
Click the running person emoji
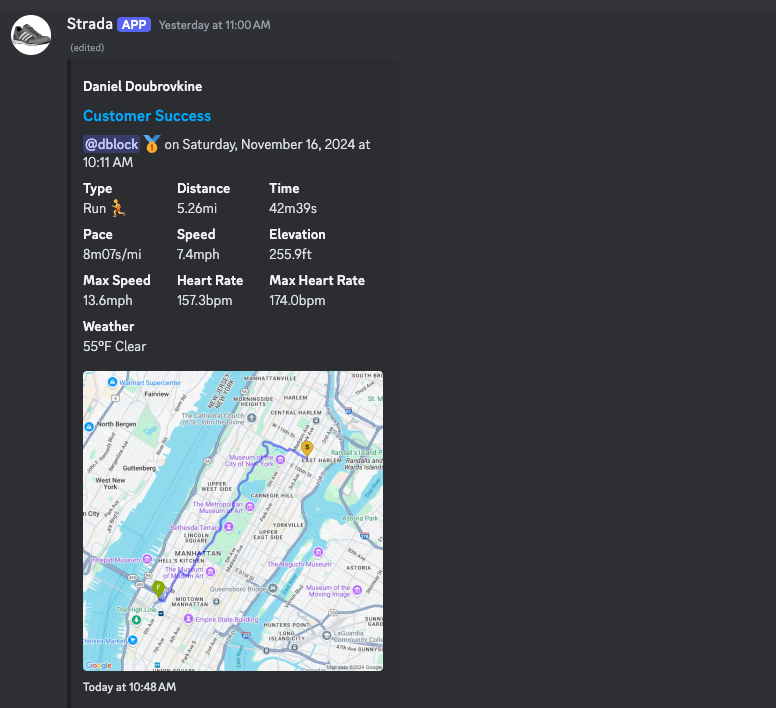point(118,208)
